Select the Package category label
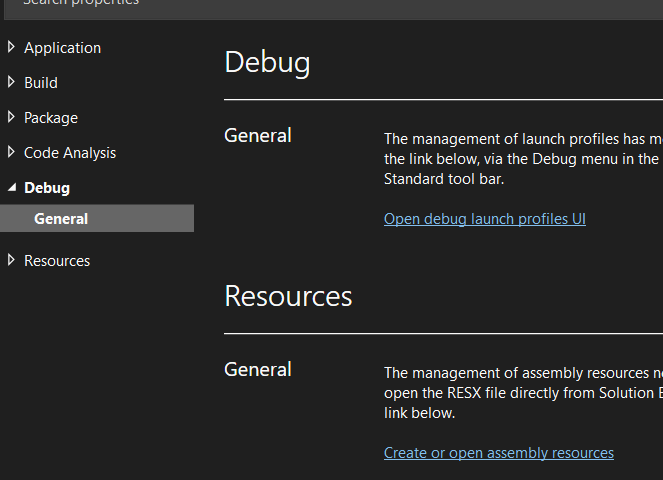 51,118
